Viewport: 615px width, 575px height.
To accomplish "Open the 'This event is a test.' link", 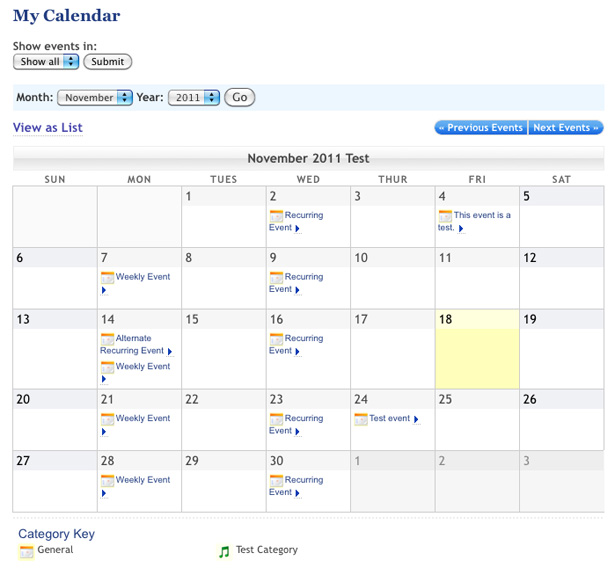I will click(474, 221).
